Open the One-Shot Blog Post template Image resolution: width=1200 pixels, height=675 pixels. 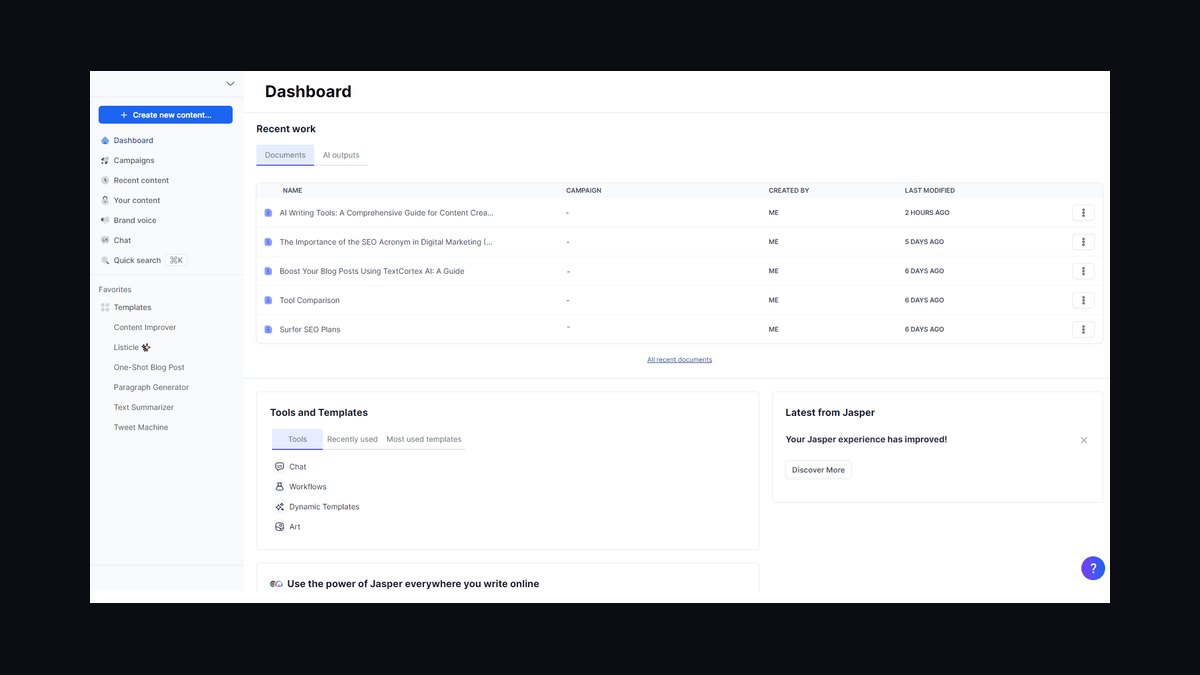click(x=149, y=368)
